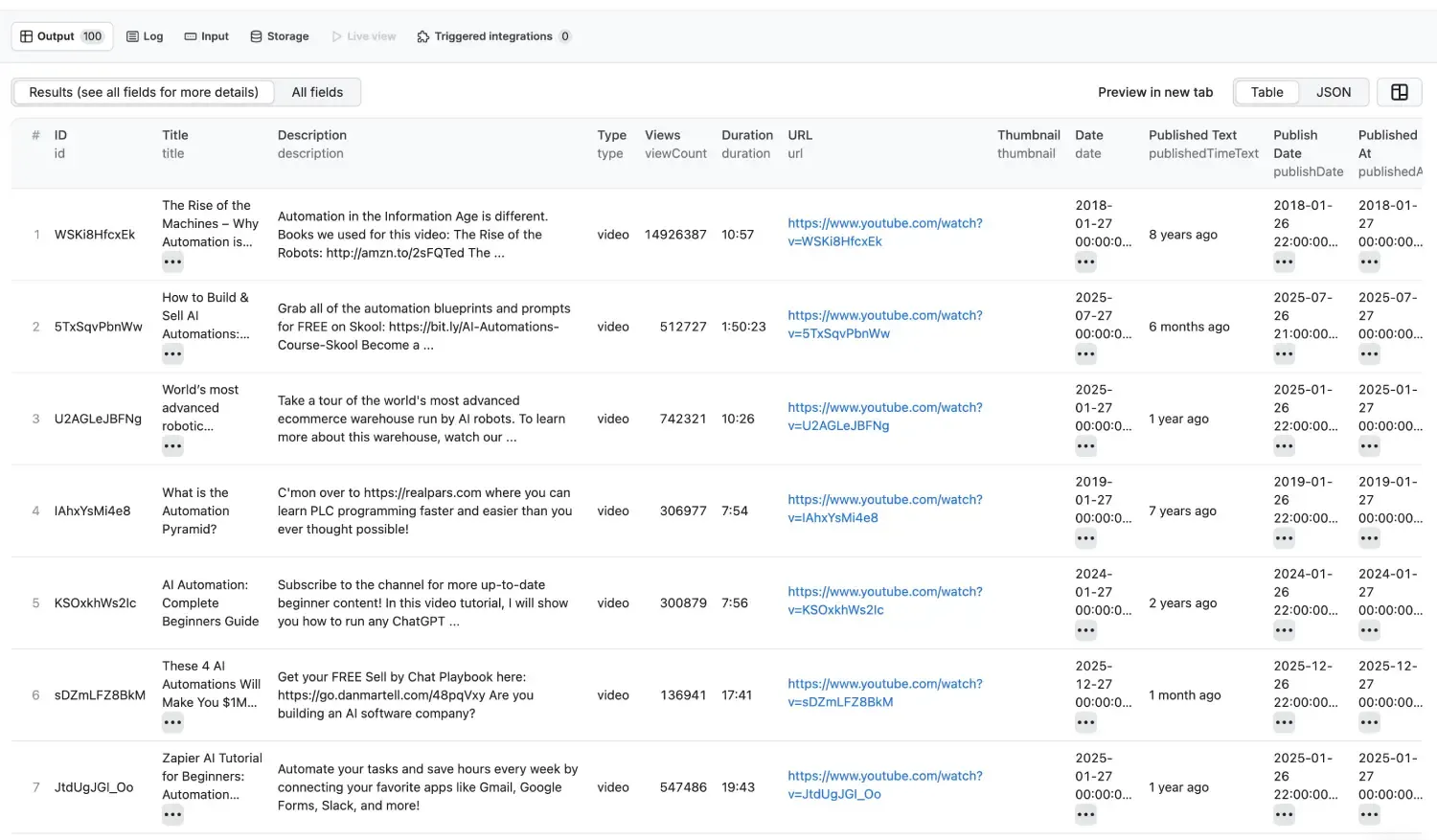The image size is (1437, 840).
Task: Click the Views column header
Action: click(662, 135)
